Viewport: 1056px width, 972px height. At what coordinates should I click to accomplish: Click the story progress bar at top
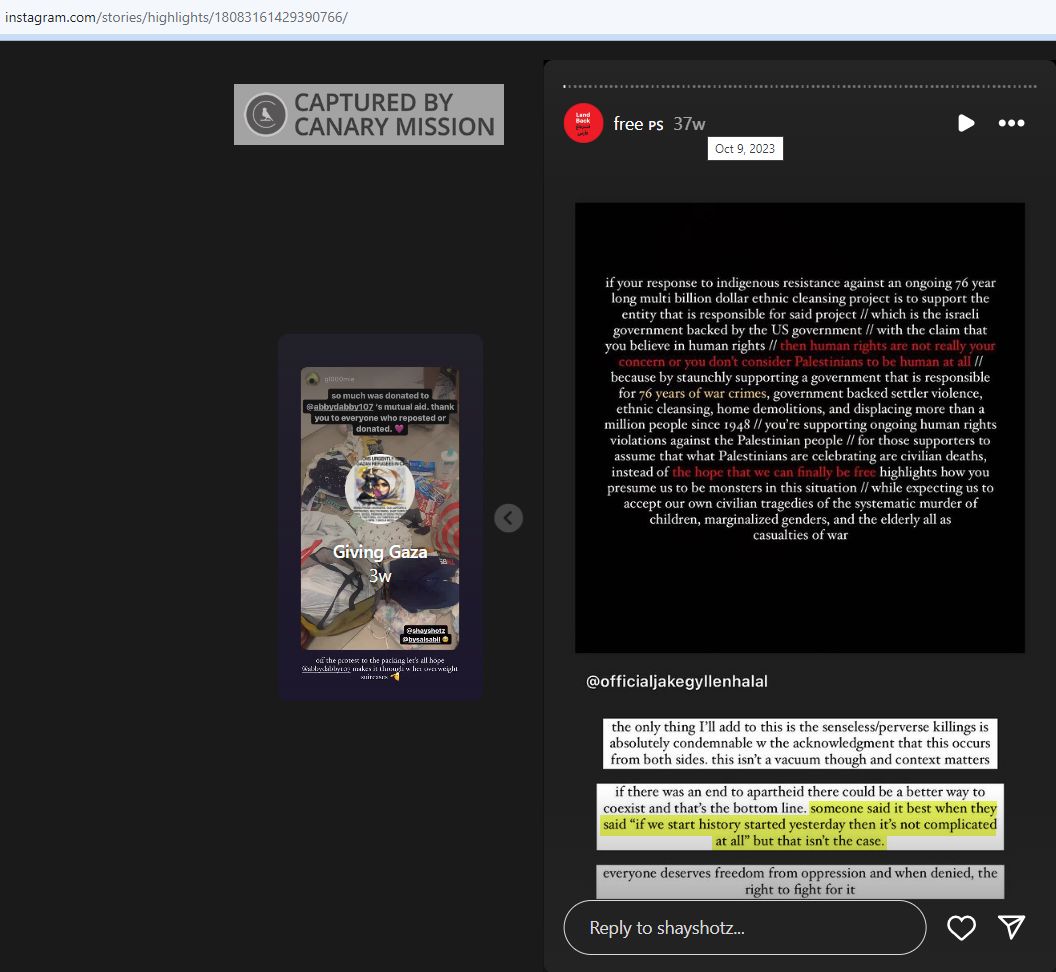pos(798,86)
